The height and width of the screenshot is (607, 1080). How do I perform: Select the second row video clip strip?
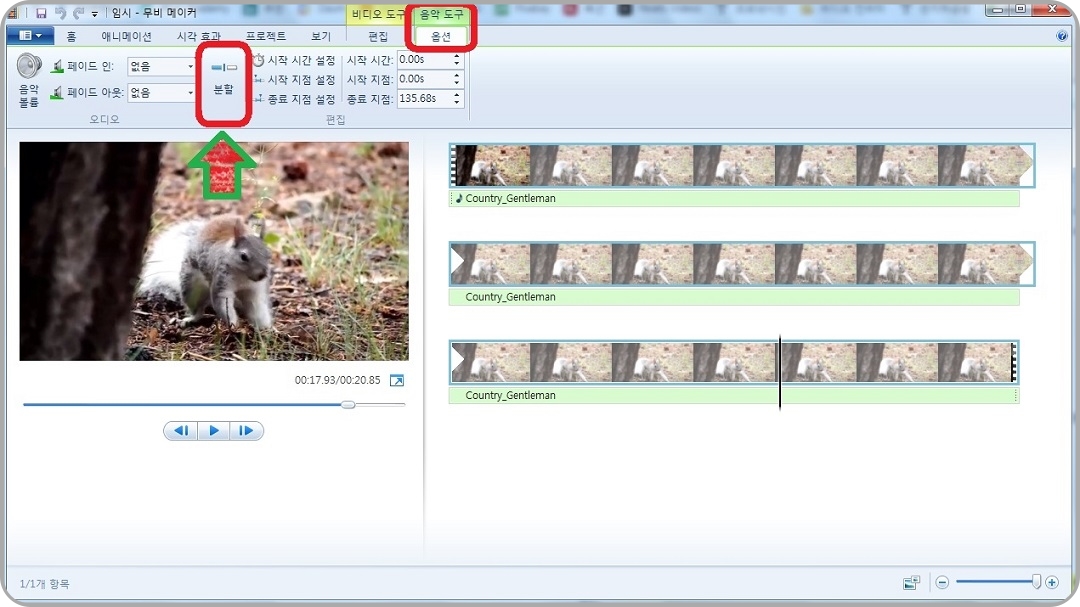point(742,264)
